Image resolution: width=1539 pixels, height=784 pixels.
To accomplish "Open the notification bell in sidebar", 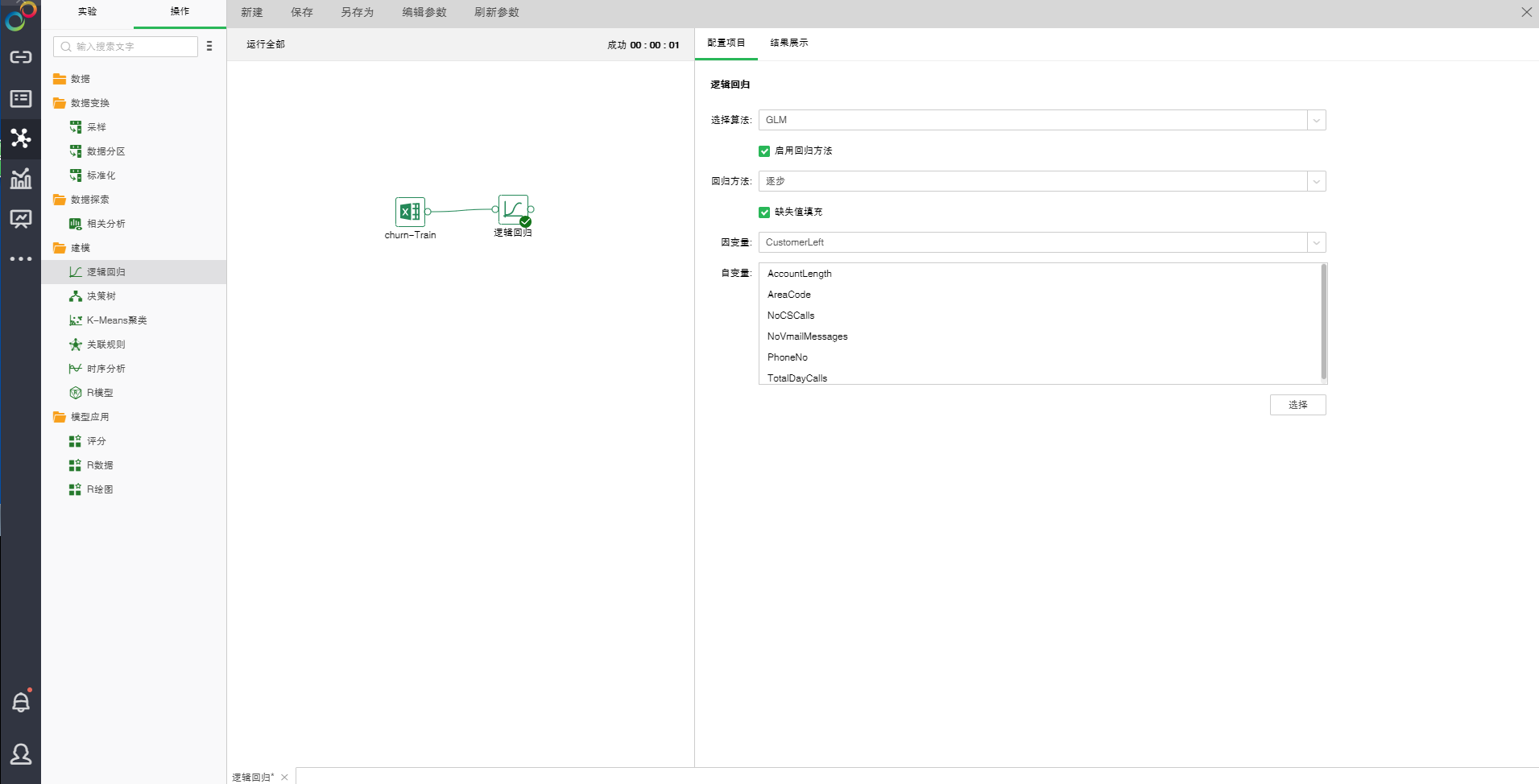I will click(x=21, y=702).
